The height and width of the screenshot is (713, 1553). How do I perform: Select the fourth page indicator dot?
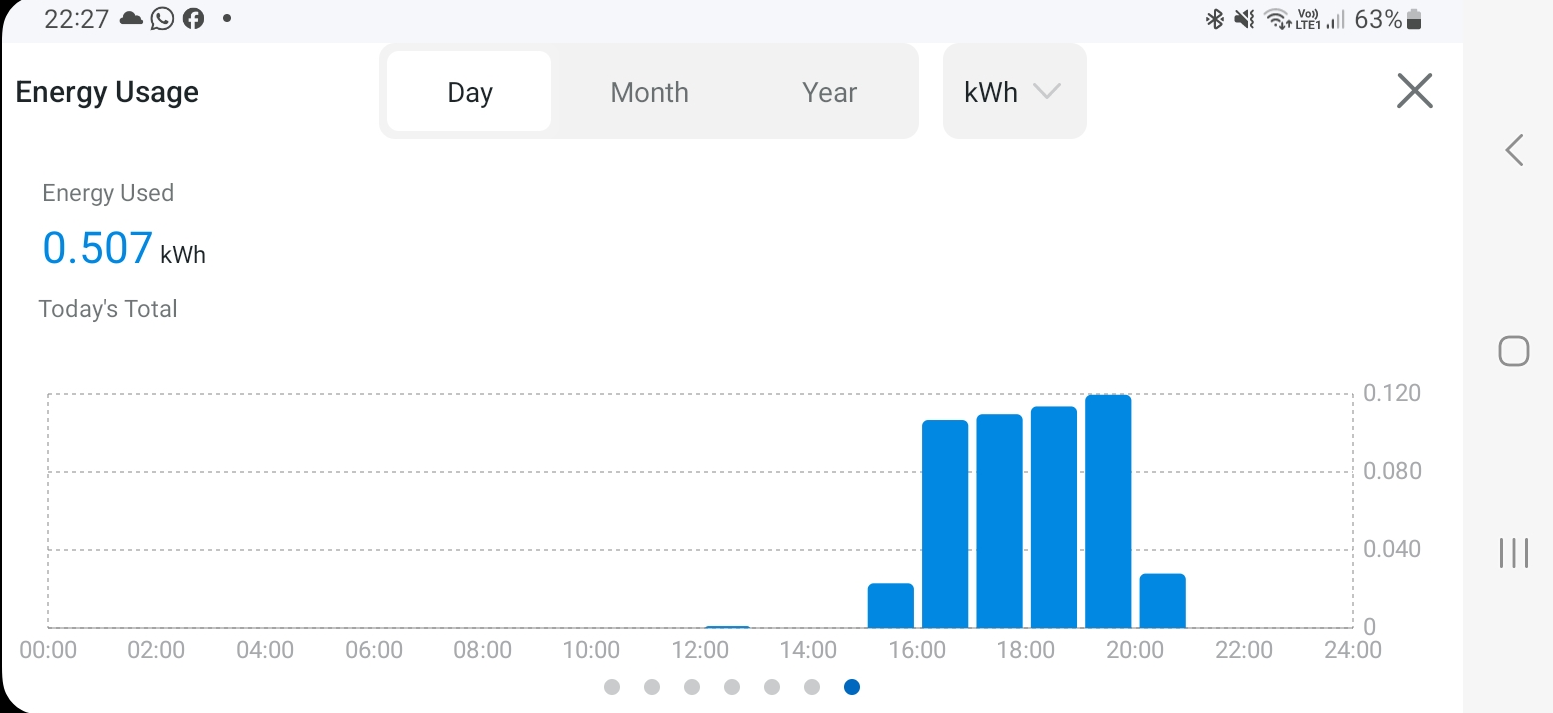click(x=732, y=687)
